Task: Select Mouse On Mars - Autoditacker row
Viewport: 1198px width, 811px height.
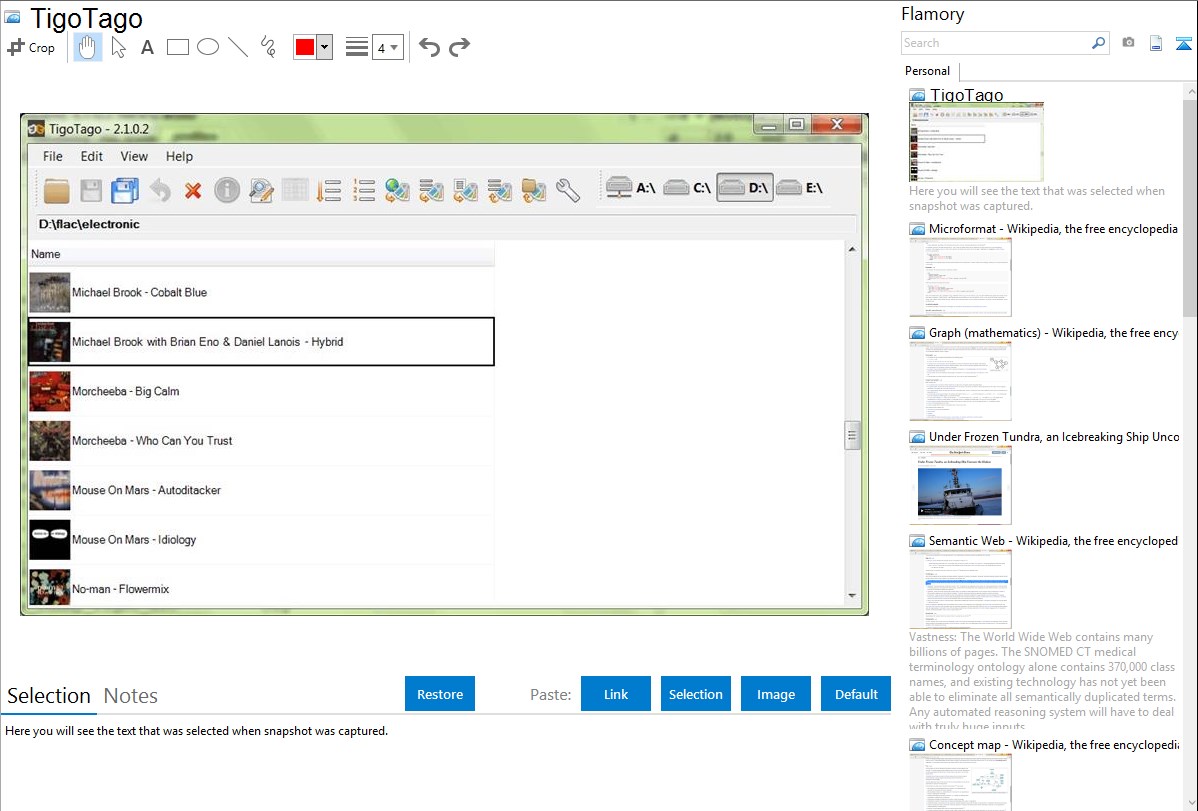Action: (261, 490)
